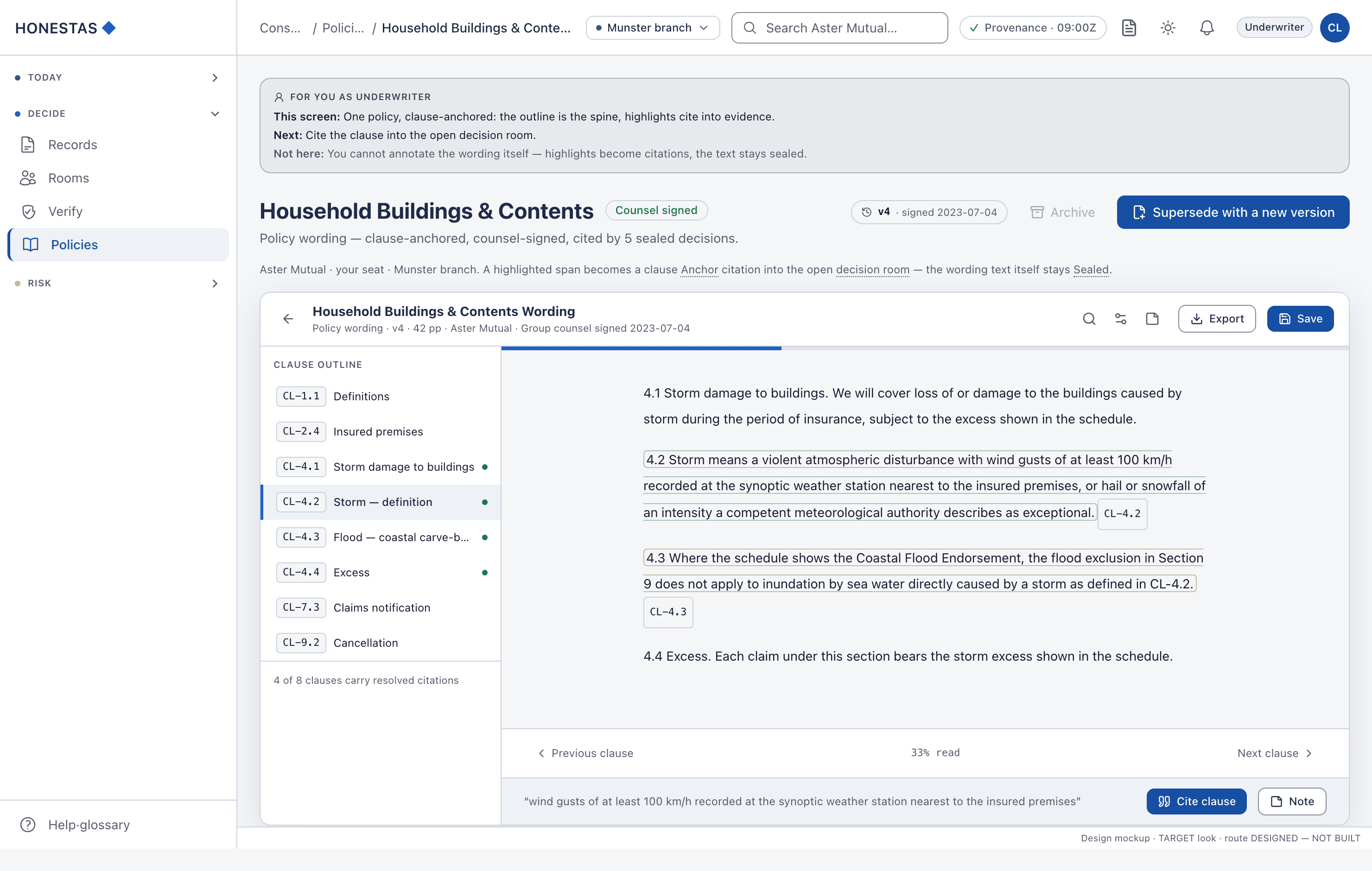
Task: Click the version history clock icon
Action: pyautogui.click(x=867, y=212)
